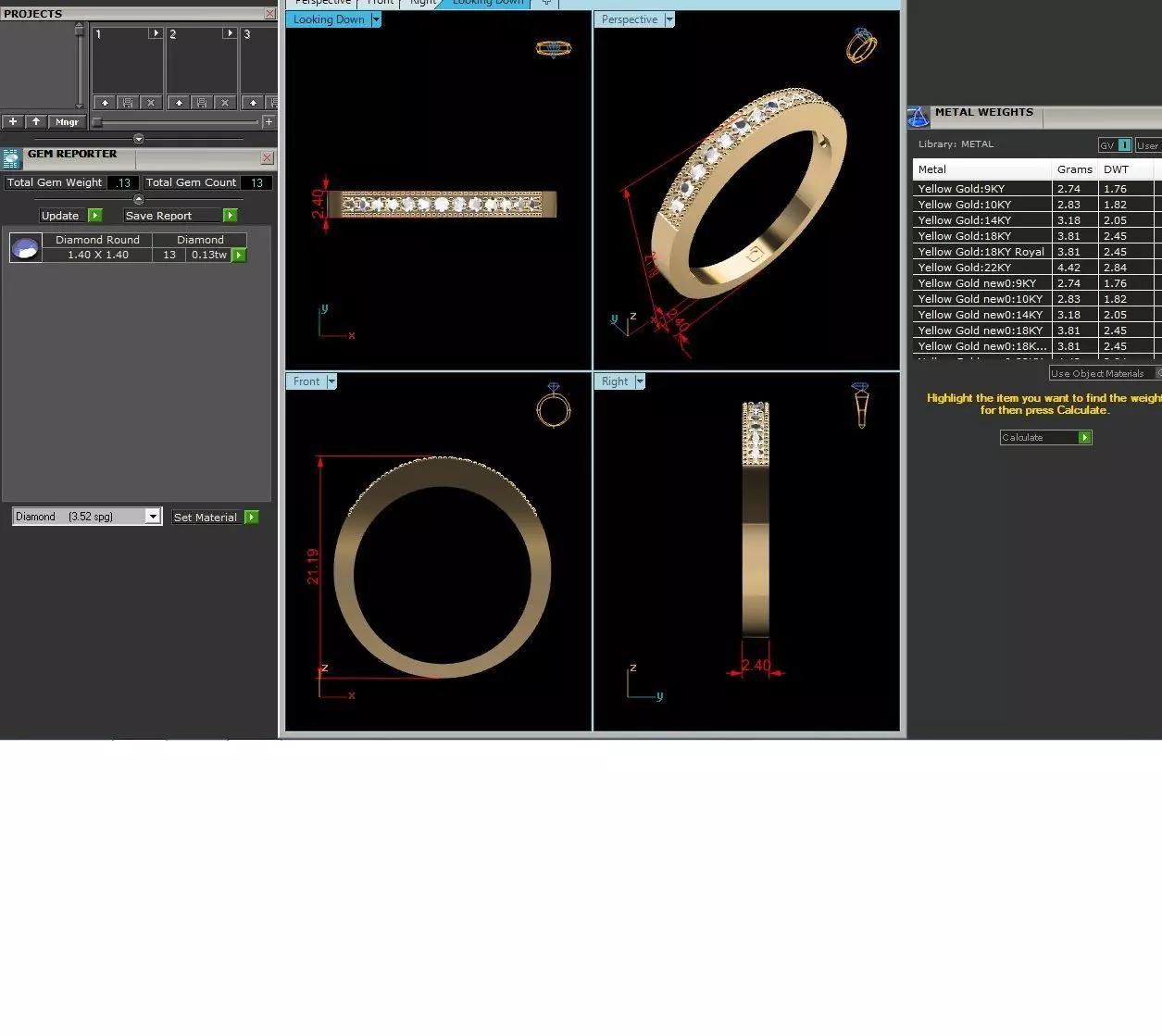
Task: Click the ring orientation icon in Looking Down viewport
Action: coord(554,48)
